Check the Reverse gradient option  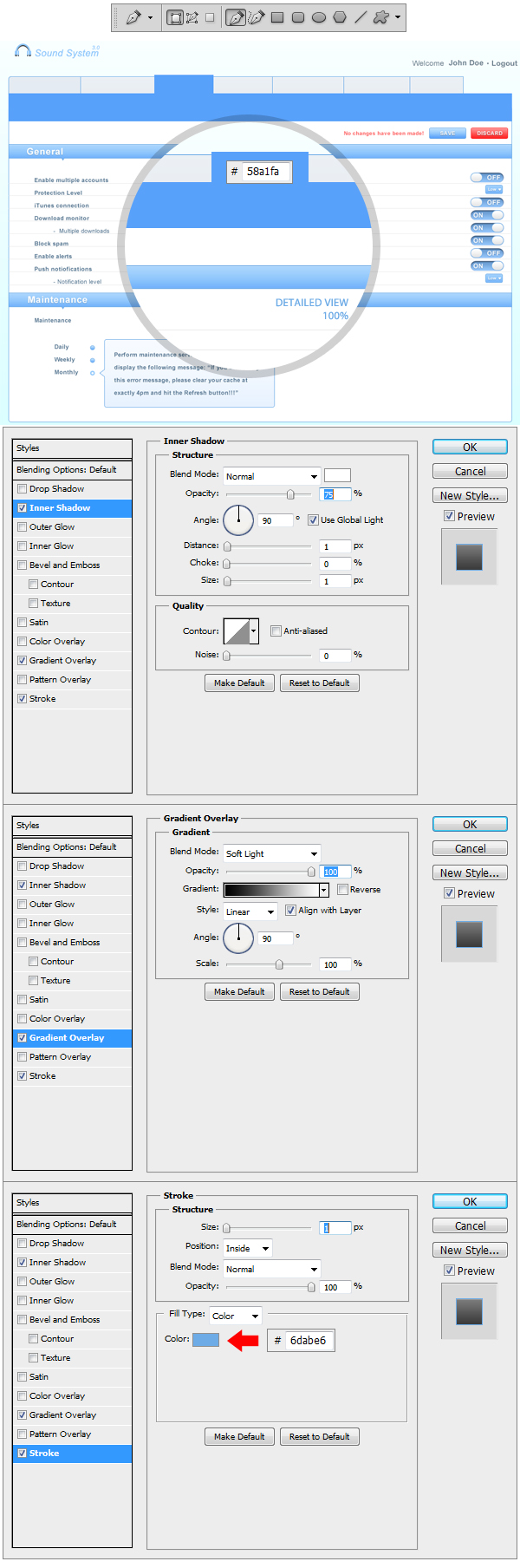(342, 890)
